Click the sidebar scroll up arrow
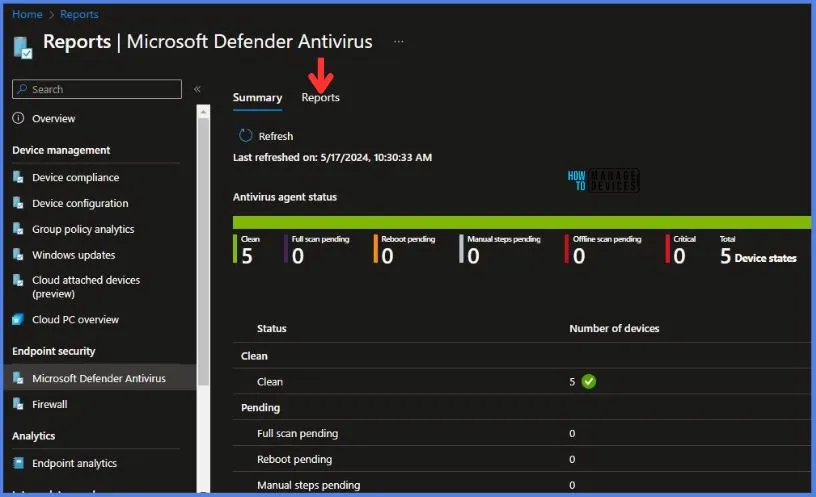 (x=203, y=111)
